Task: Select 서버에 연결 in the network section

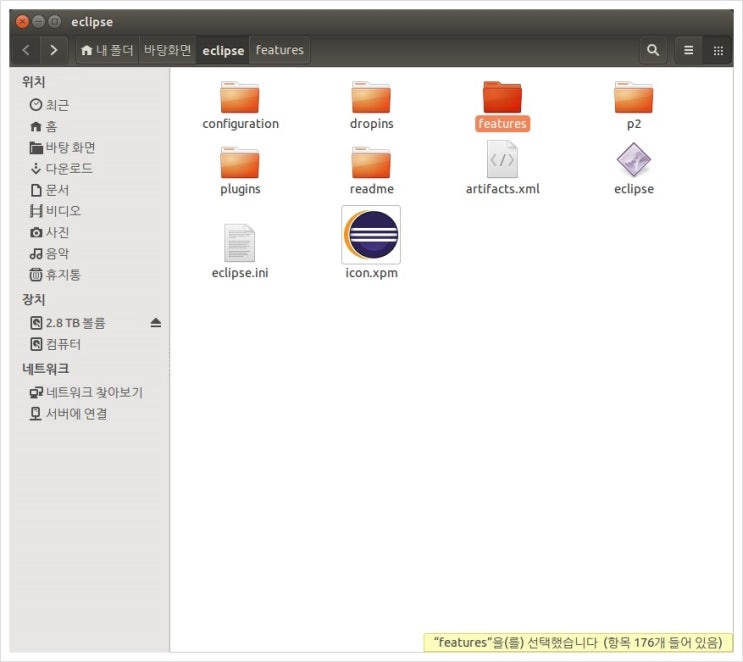Action: pos(76,413)
